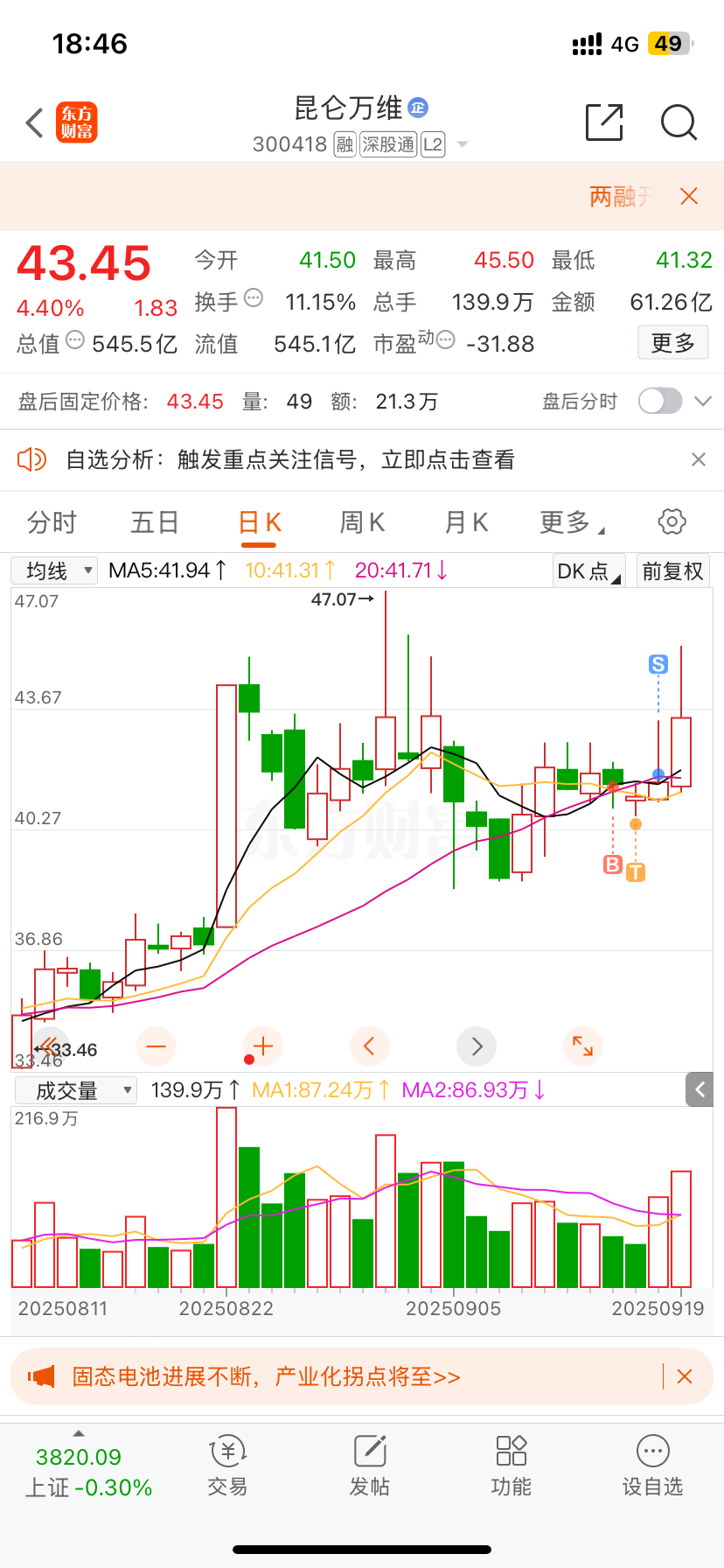Tap the verified badge next to 昆仑万维
Viewport: 724px width, 1568px height.
[x=418, y=108]
